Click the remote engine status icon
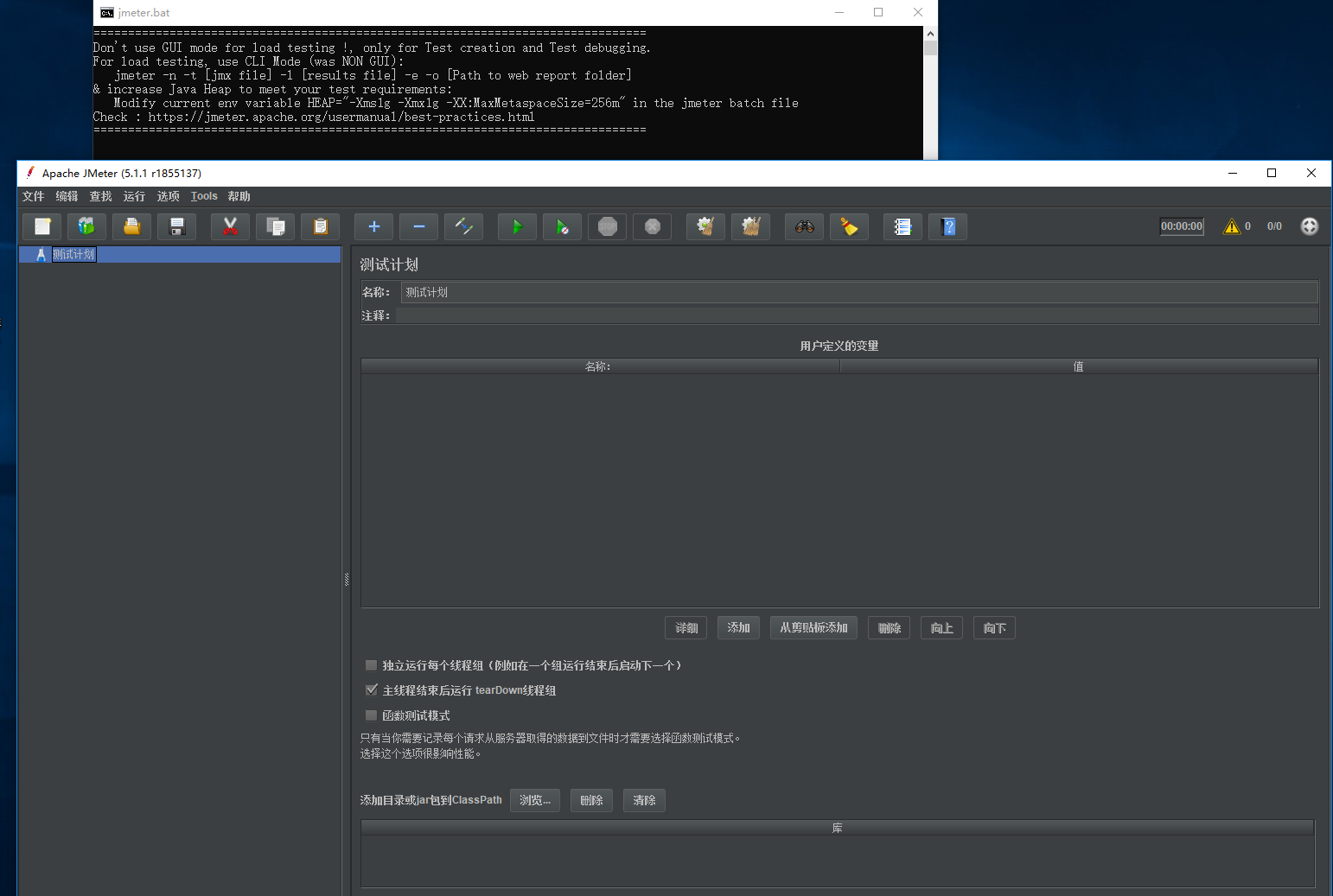The width and height of the screenshot is (1333, 896). tap(1310, 226)
